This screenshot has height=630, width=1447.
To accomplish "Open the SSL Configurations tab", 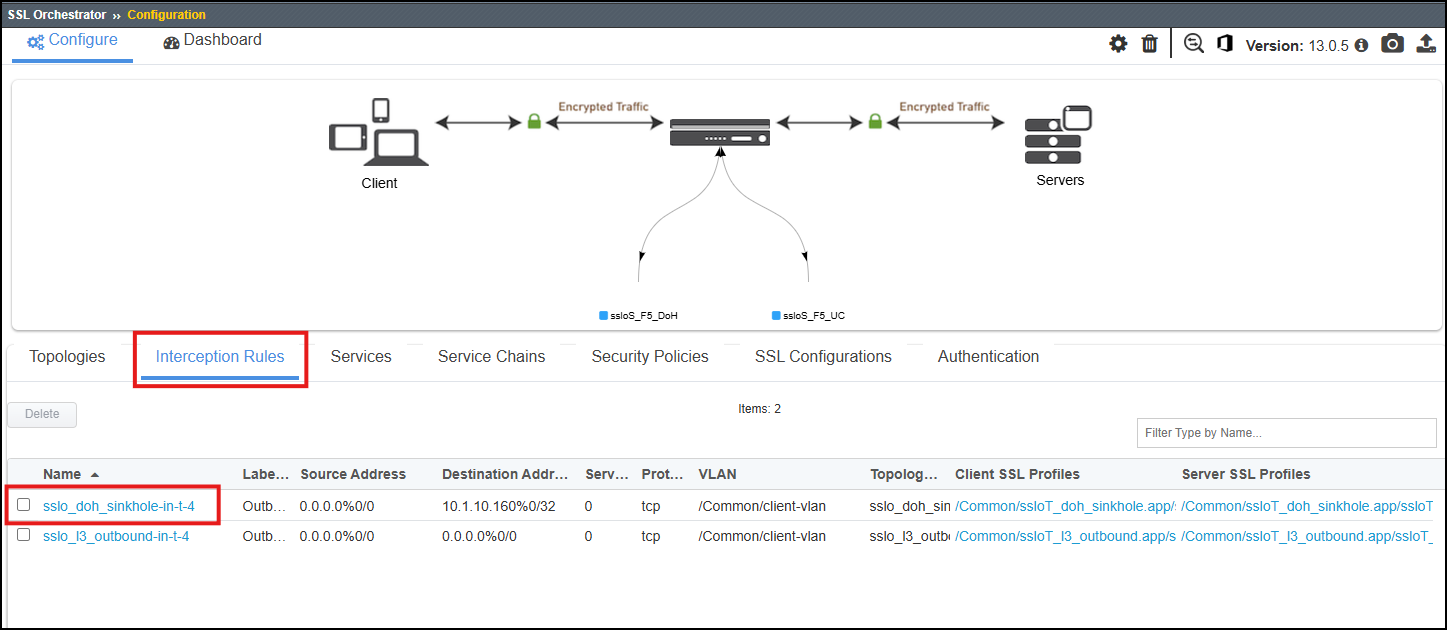I will [823, 357].
